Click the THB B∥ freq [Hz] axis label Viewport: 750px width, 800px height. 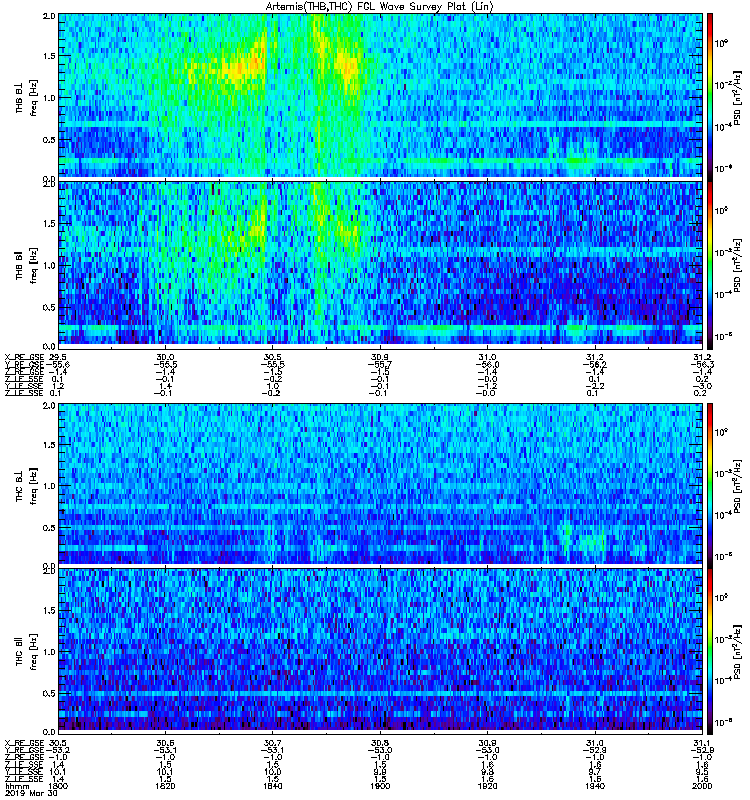(27, 265)
